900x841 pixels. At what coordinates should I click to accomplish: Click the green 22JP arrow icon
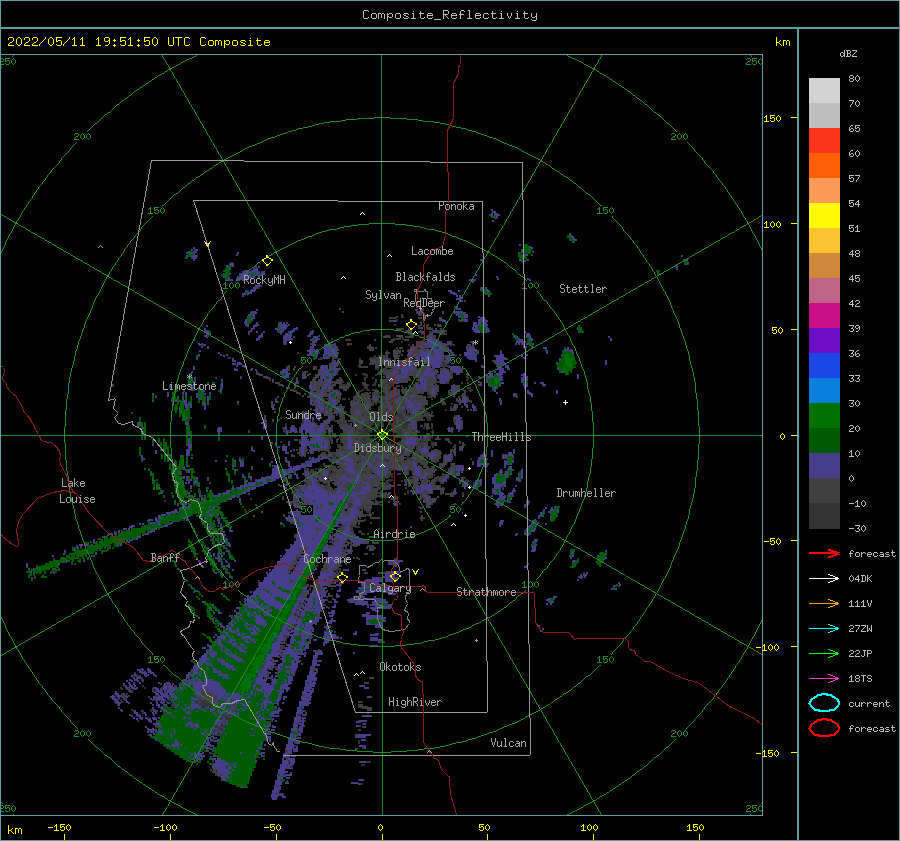coord(824,653)
